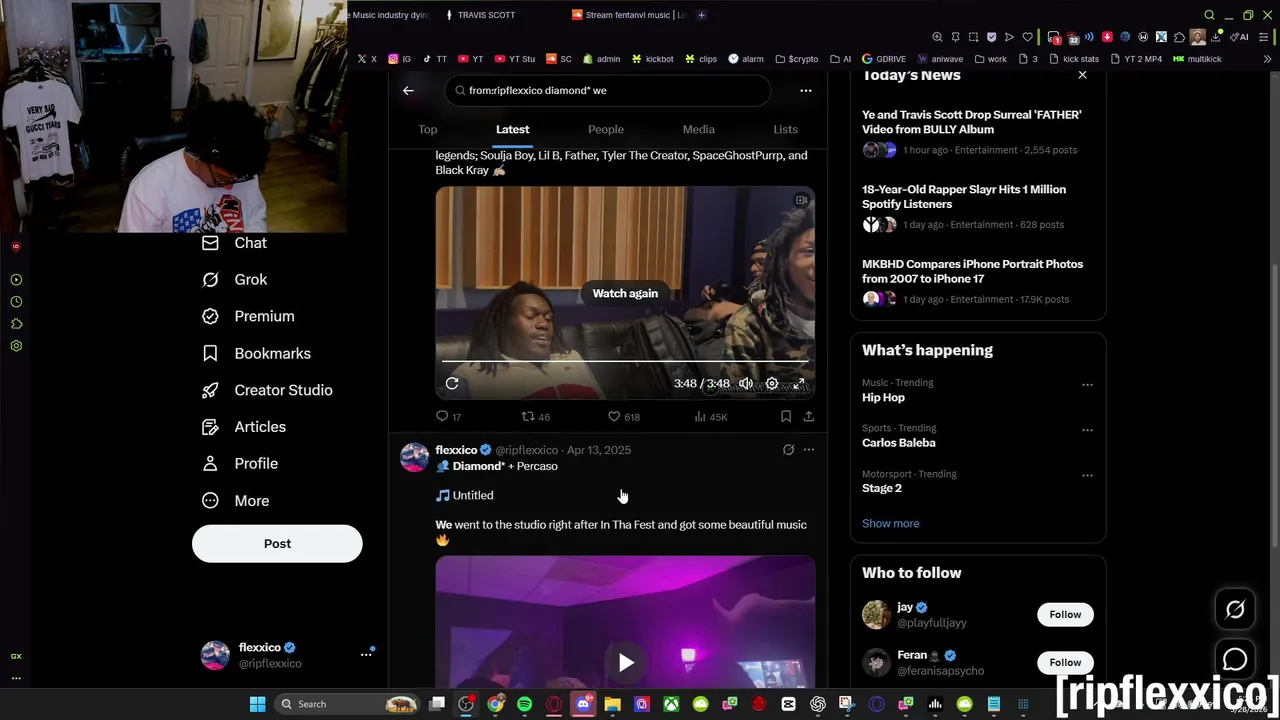Seek on the video progress bar
The image size is (1280, 720).
coord(625,361)
